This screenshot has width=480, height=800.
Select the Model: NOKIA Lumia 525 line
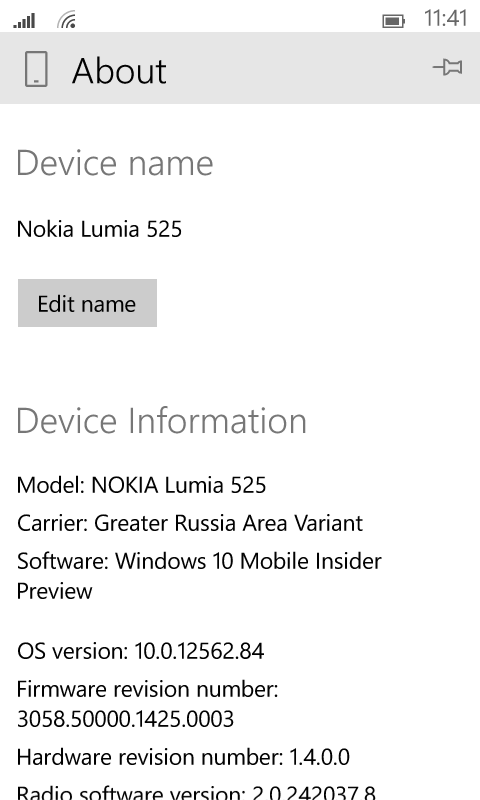pyautogui.click(x=141, y=485)
